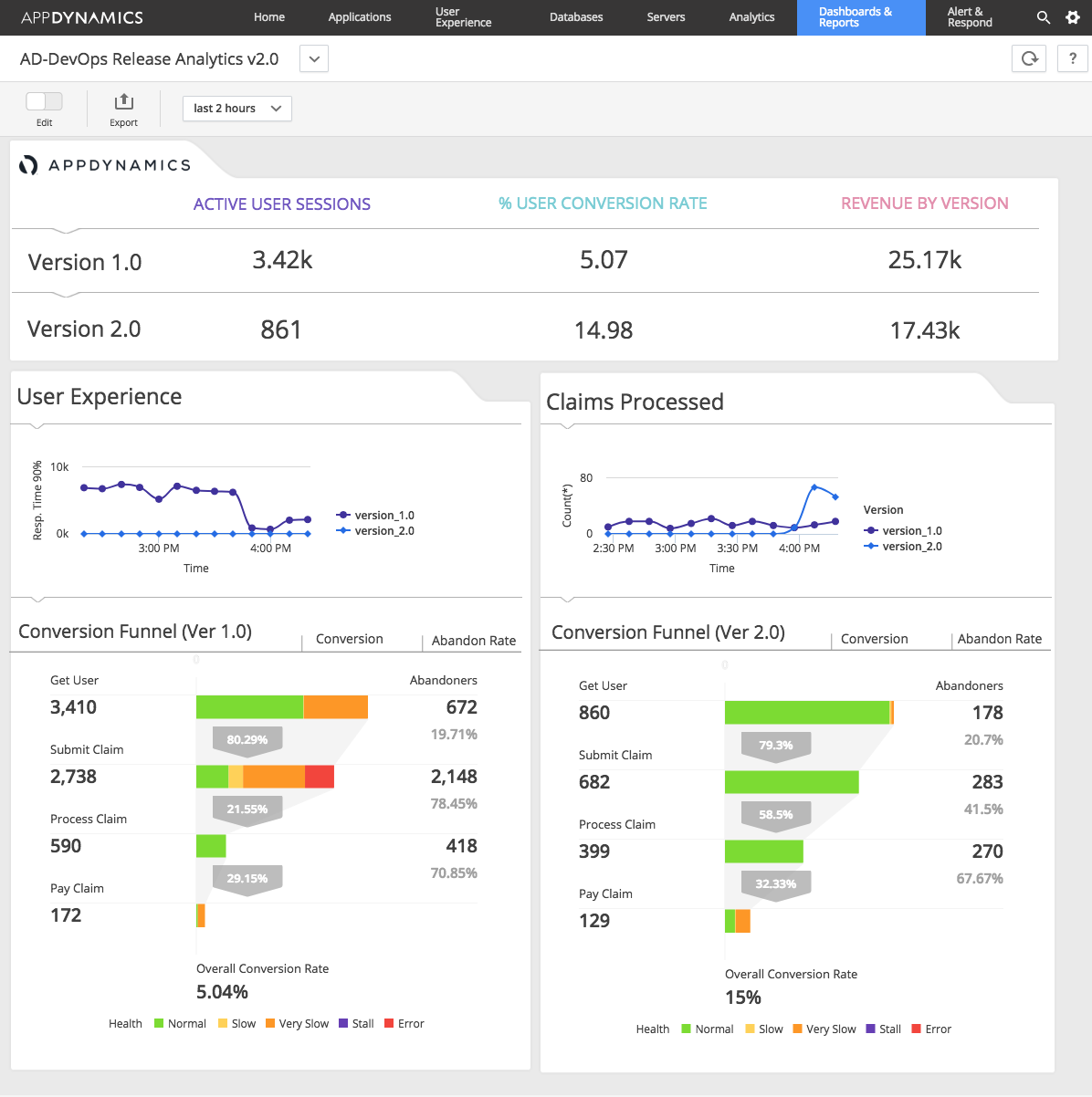Click the green Submit Claim bar in Ver 2.0 funnel
This screenshot has height=1097, width=1092.
(x=792, y=782)
